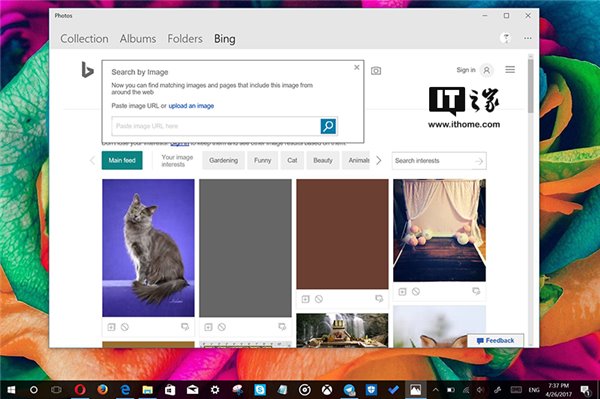Open the curtain backdrop photo
Screen dimensions: 600x399
(x=440, y=230)
